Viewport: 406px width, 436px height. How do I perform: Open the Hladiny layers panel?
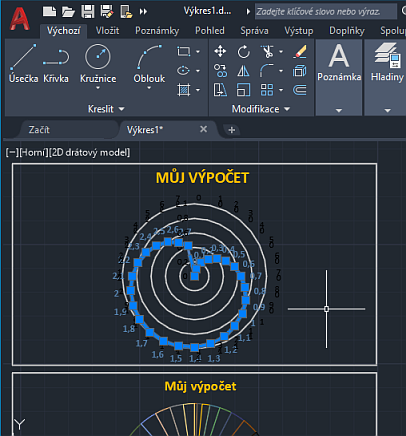[x=387, y=63]
